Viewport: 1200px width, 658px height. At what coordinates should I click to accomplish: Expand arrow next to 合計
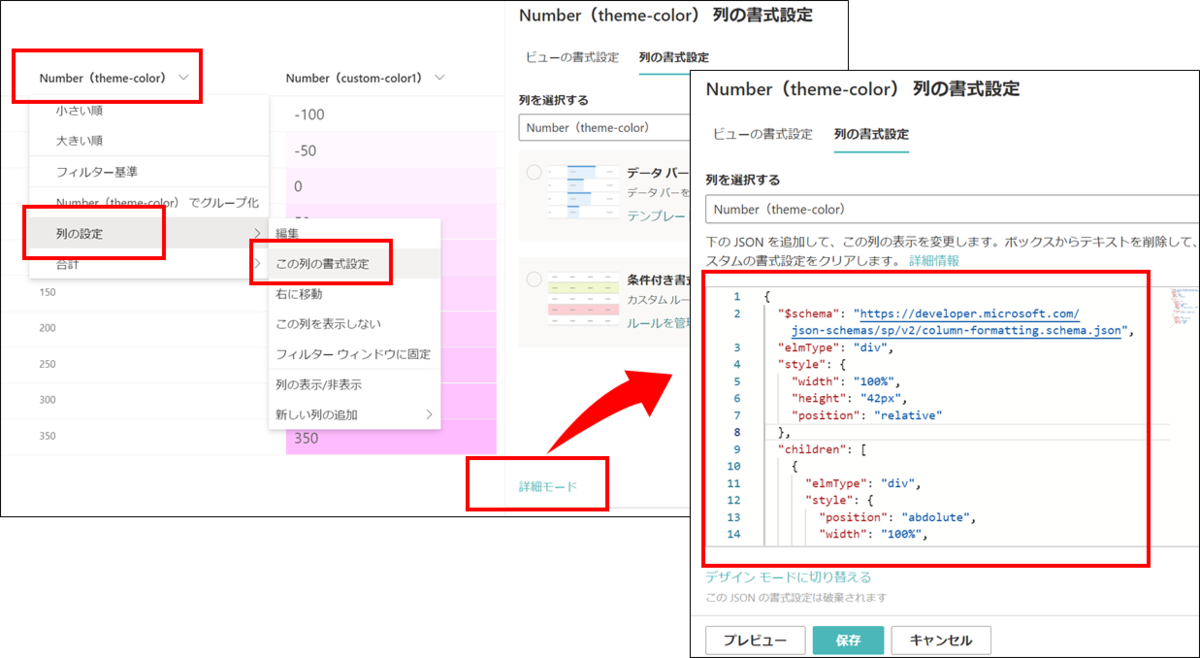[258, 264]
